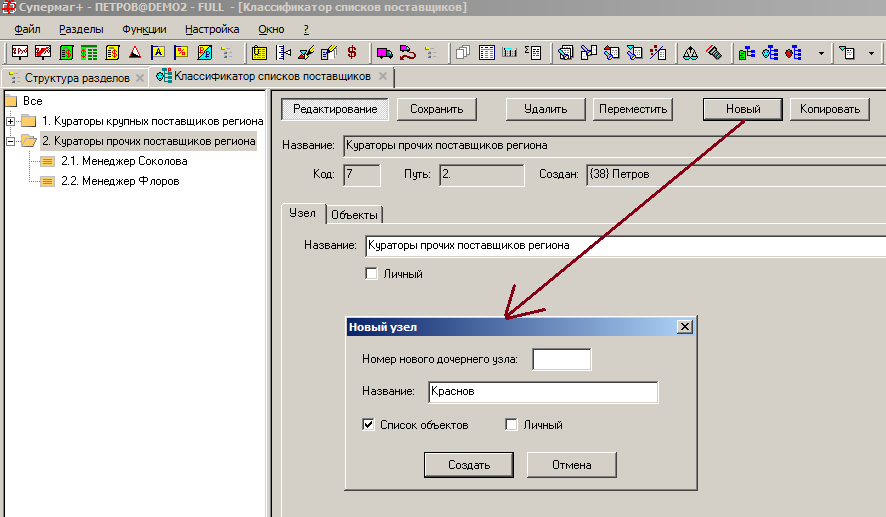Click the green document with dollar icon
886x517 pixels.
point(66,53)
